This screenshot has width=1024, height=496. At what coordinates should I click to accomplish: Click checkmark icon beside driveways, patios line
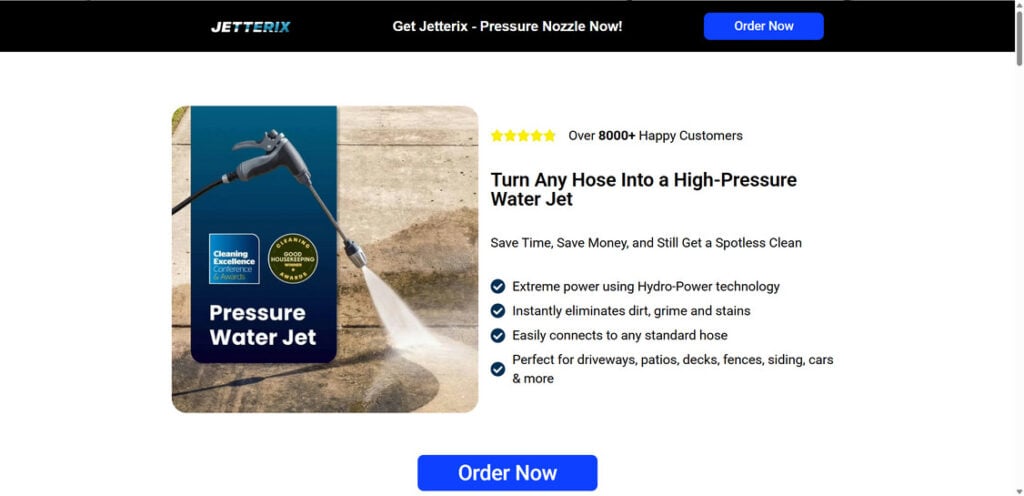tap(498, 369)
